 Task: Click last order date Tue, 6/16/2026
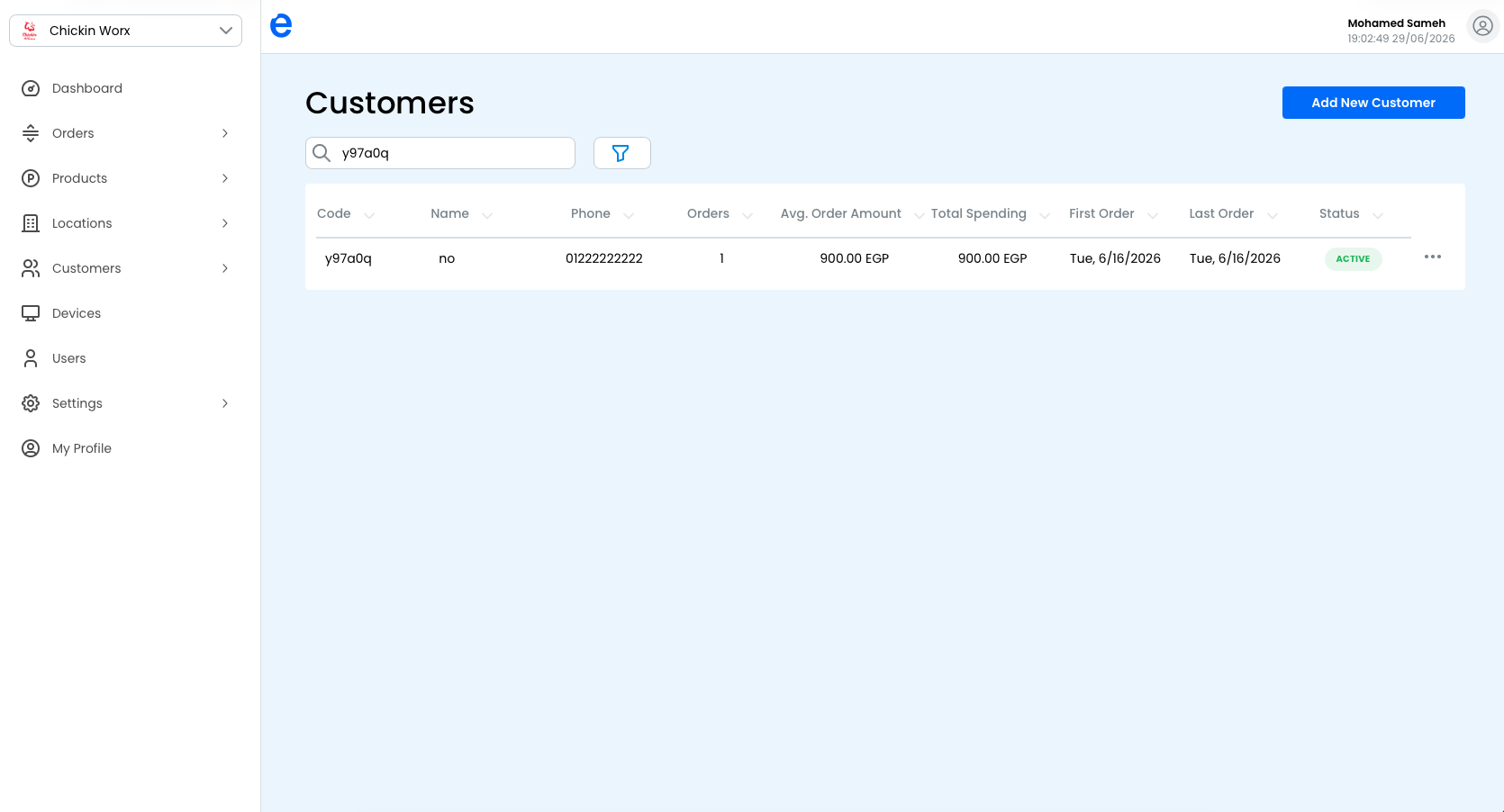[x=1235, y=258]
